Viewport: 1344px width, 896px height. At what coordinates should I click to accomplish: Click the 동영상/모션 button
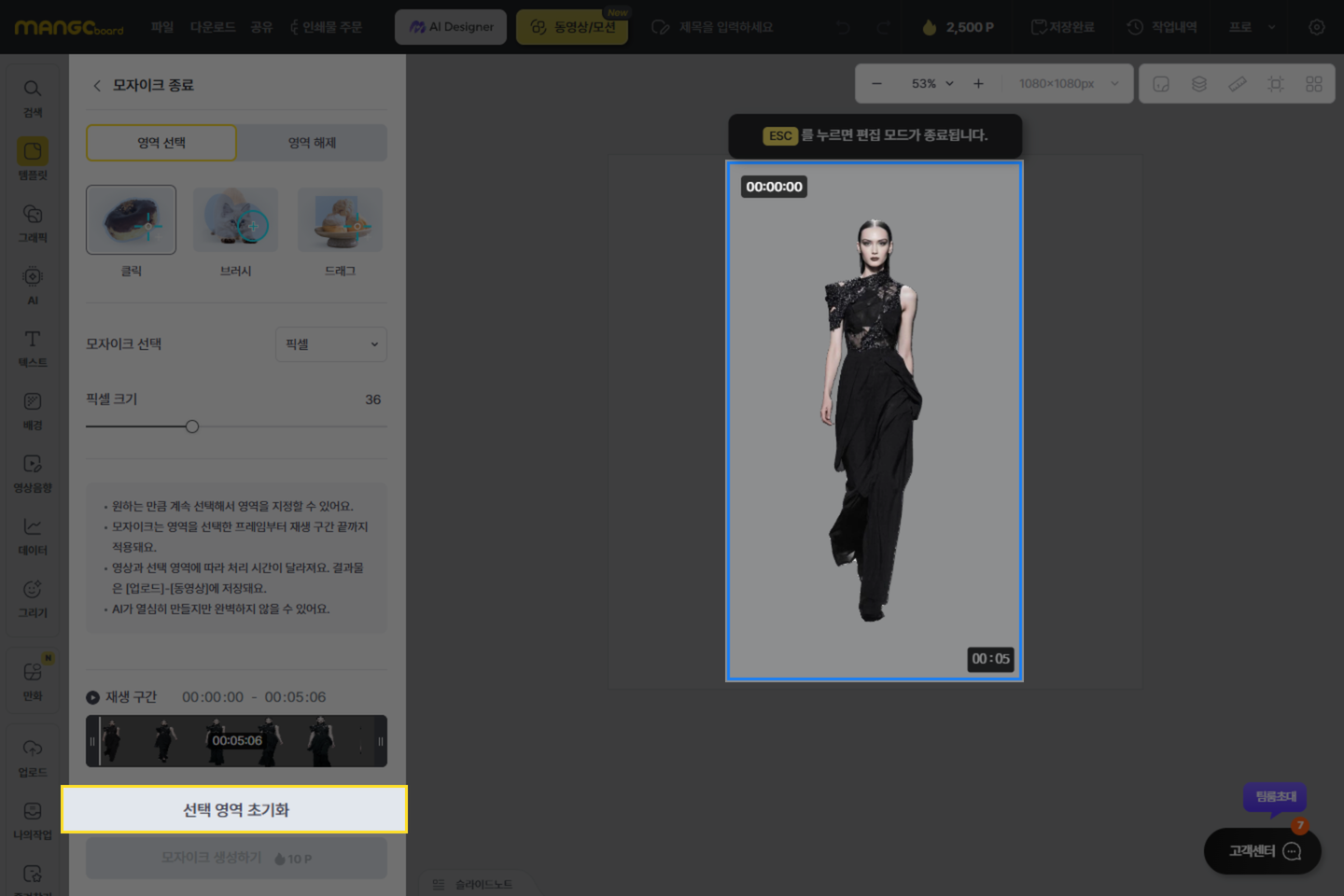click(572, 27)
